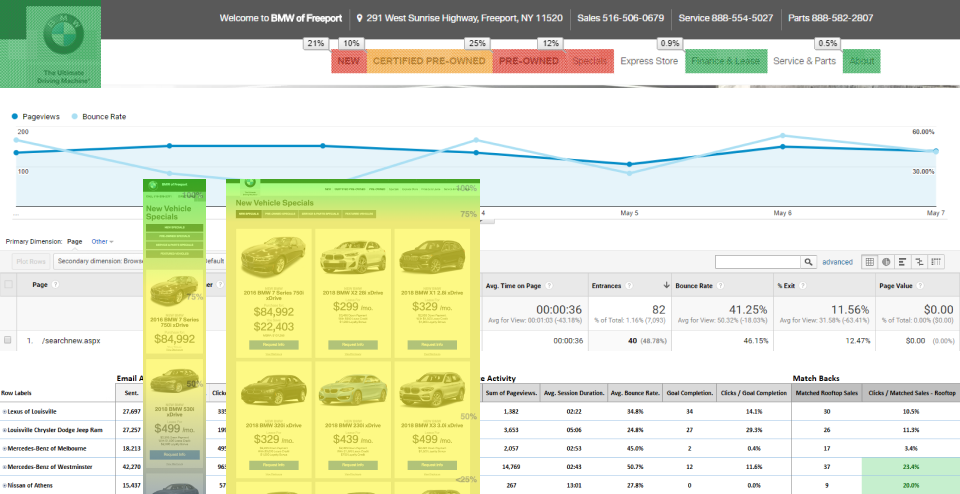Click inside the table search field
Viewport: 960px width, 494px height.
pyautogui.click(x=758, y=262)
